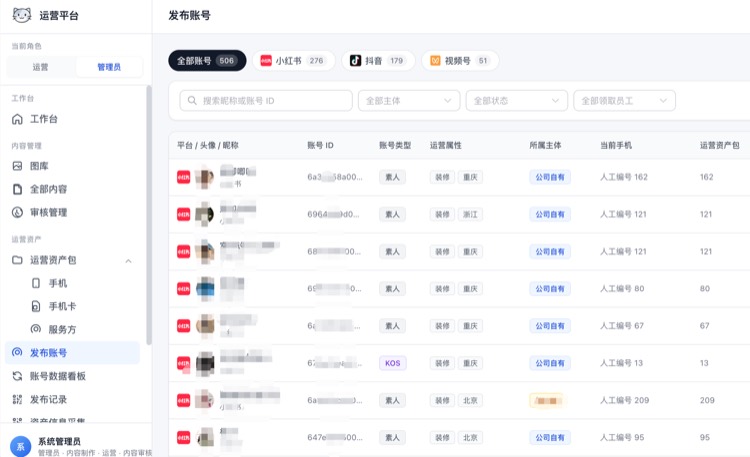Click the 账号数据看板 refresh icon
This screenshot has height=457, width=750.
click(17, 376)
